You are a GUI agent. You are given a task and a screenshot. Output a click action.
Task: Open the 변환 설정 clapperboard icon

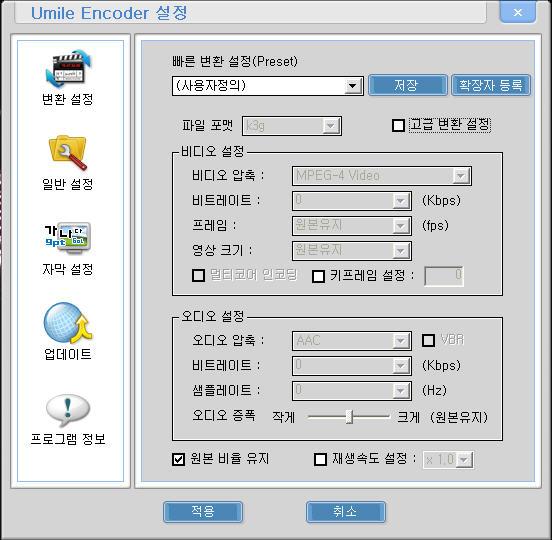pos(68,69)
